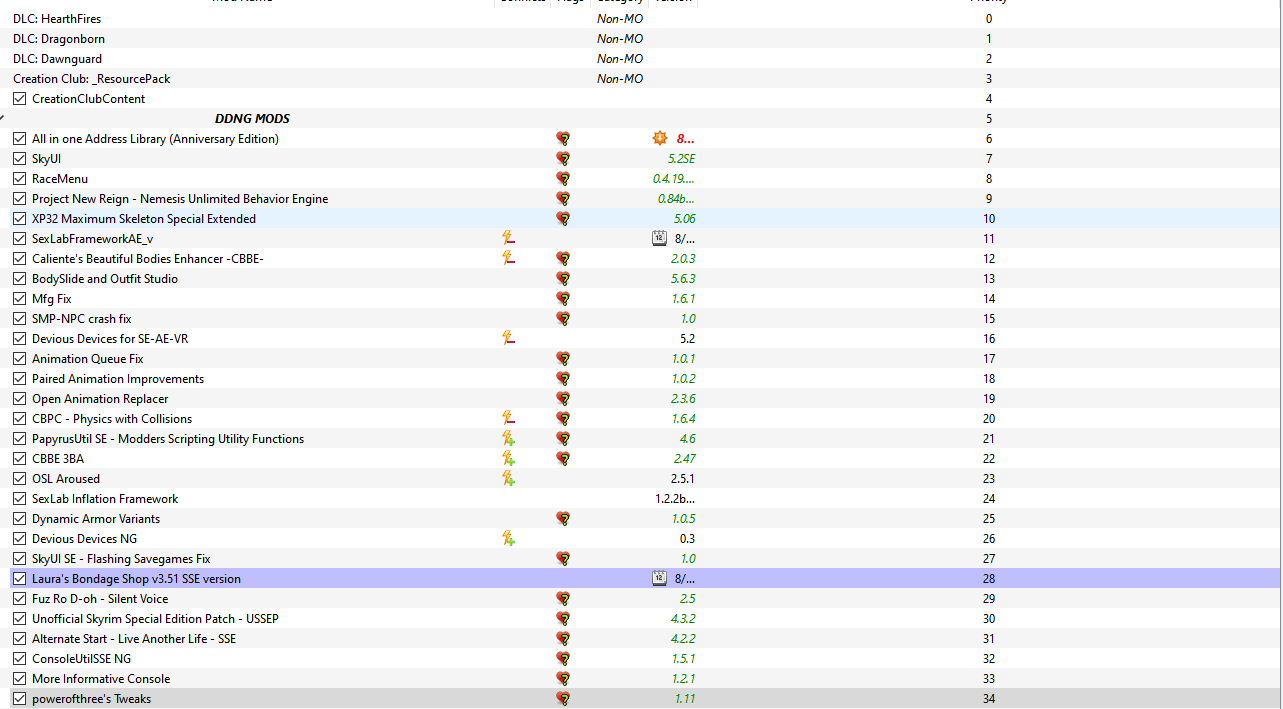Select Creation Club: _ResourcePack row
This screenshot has height=709, width=1283.
point(641,79)
